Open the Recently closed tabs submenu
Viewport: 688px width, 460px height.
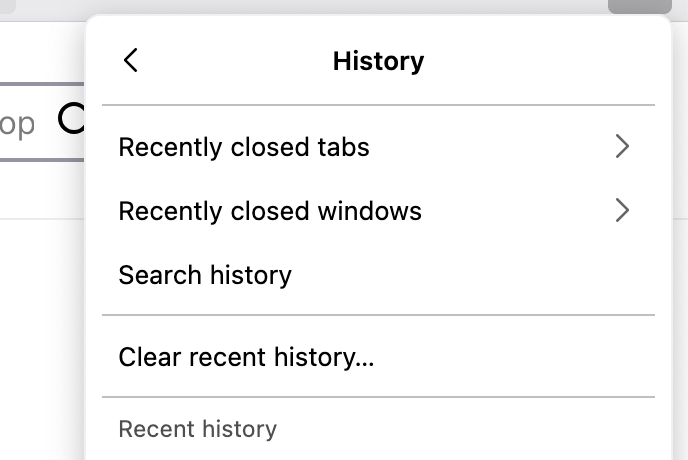coord(378,147)
